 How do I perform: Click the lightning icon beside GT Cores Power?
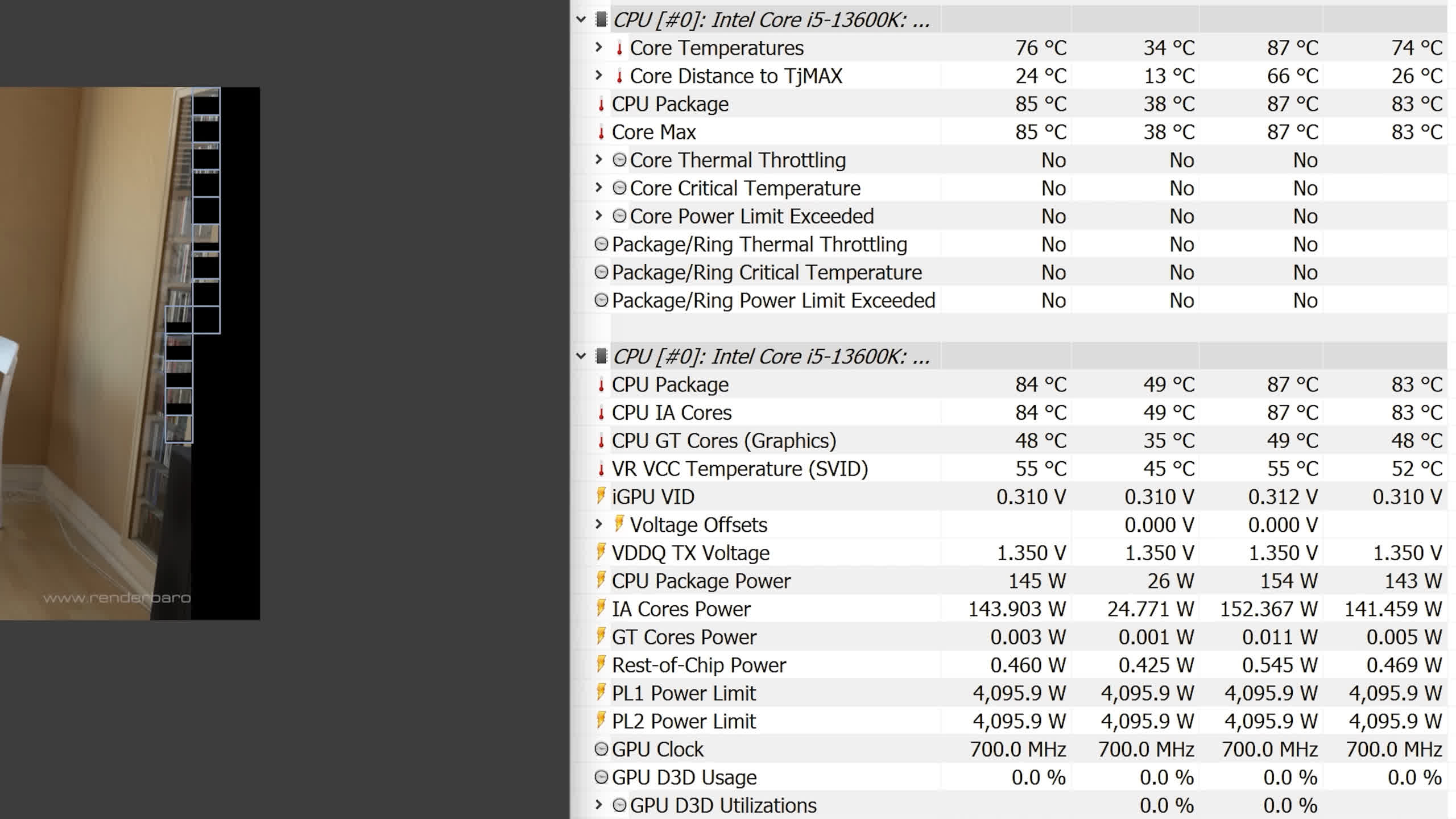tap(601, 636)
